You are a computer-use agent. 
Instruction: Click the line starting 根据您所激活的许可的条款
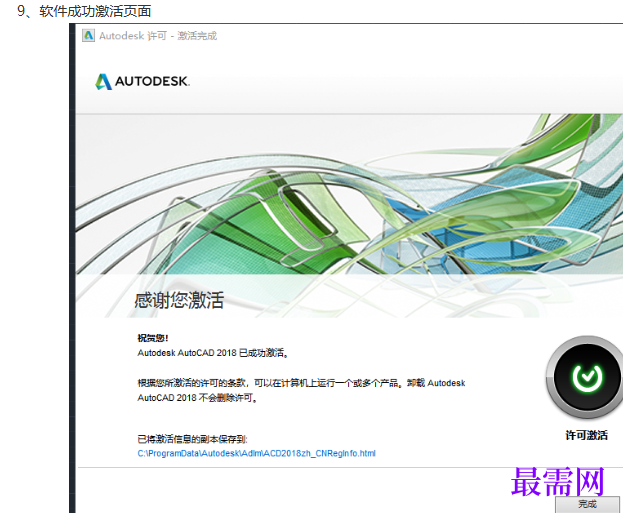pyautogui.click(x=301, y=383)
